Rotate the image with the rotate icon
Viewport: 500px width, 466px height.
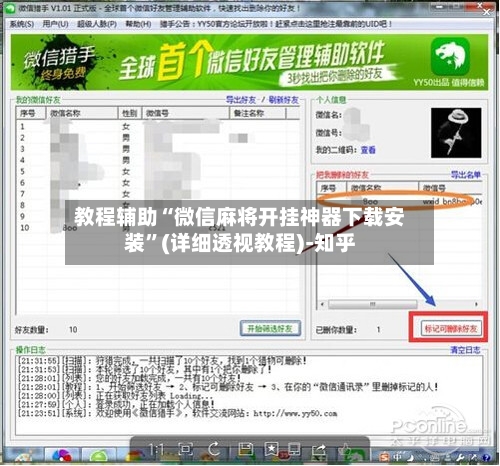(214, 449)
